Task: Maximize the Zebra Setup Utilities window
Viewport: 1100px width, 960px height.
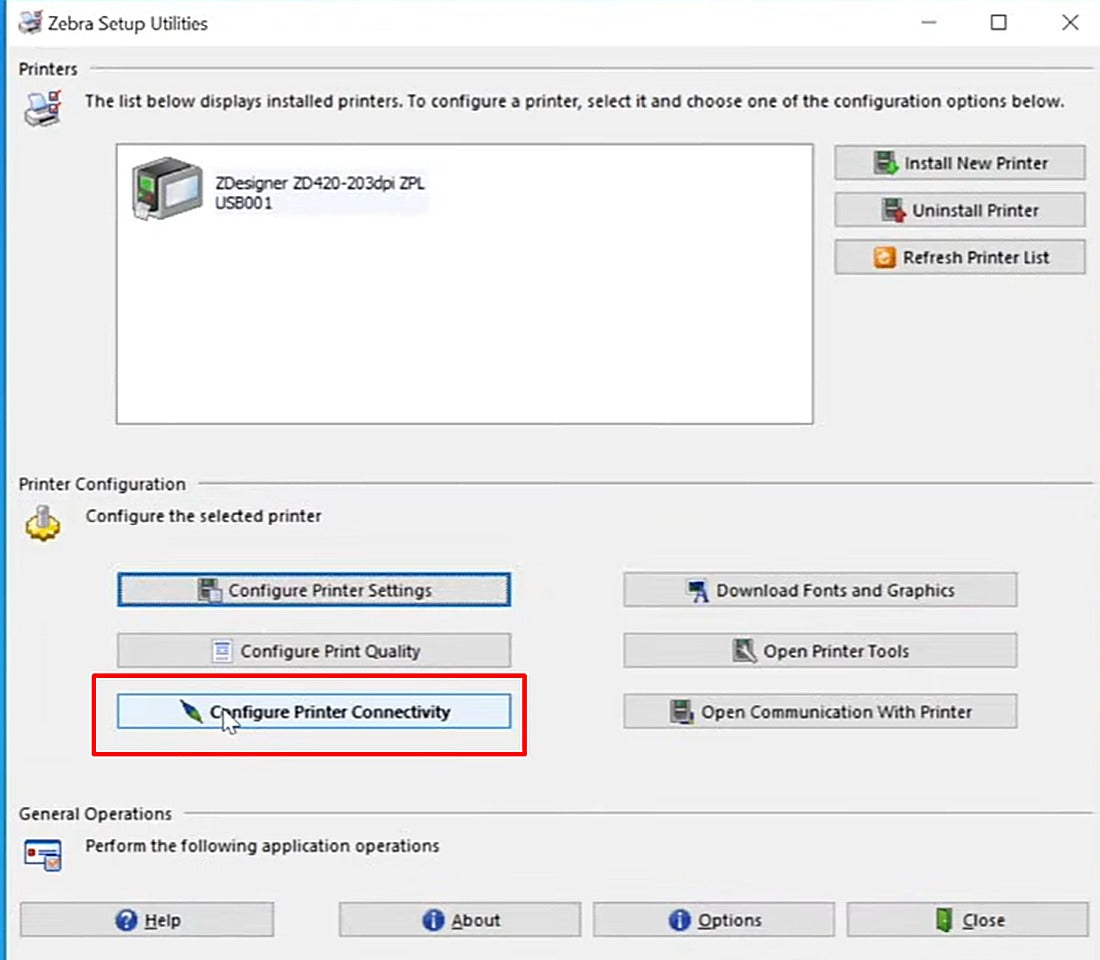Action: [x=998, y=22]
